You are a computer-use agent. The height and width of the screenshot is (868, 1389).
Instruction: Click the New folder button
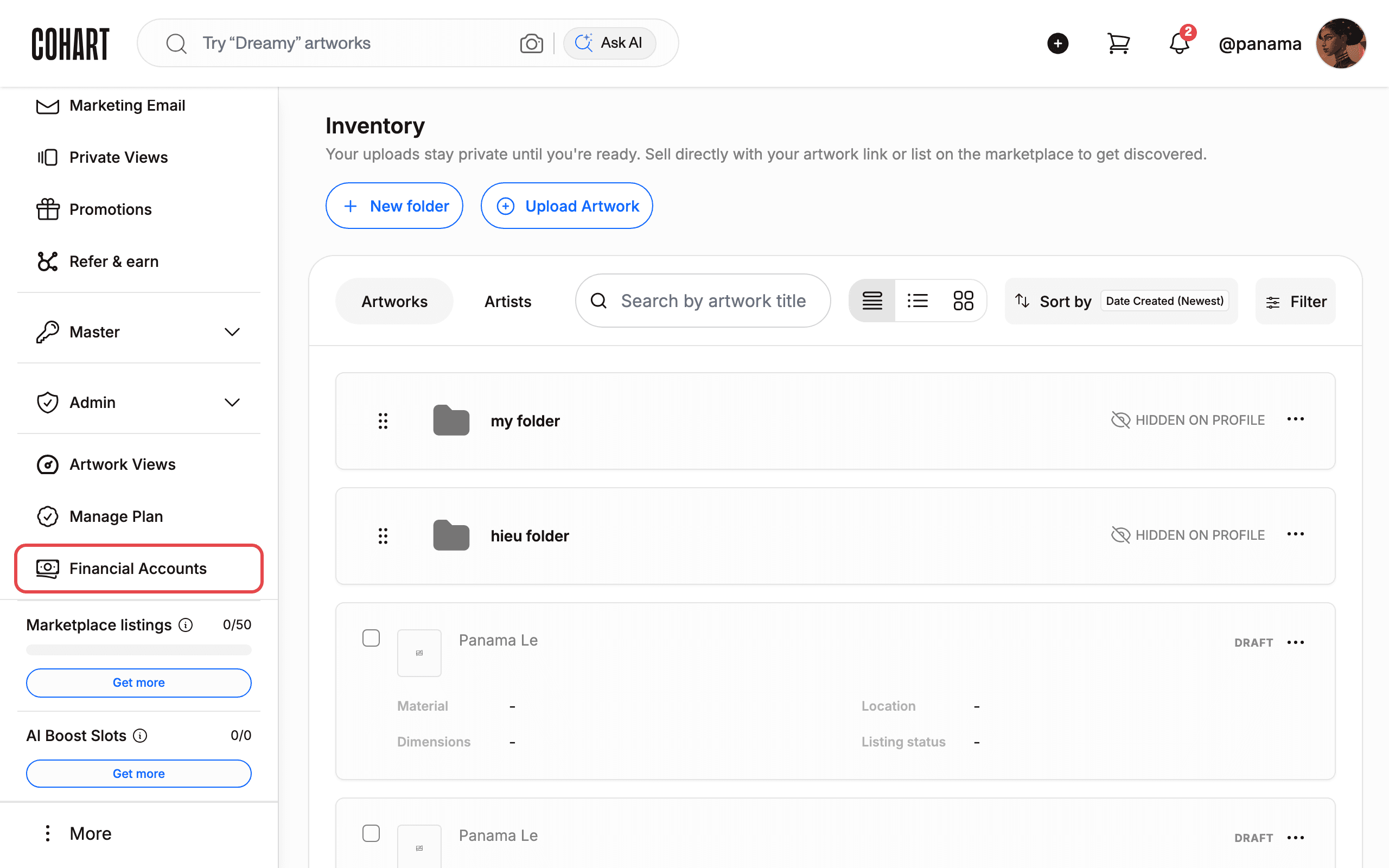coord(394,206)
